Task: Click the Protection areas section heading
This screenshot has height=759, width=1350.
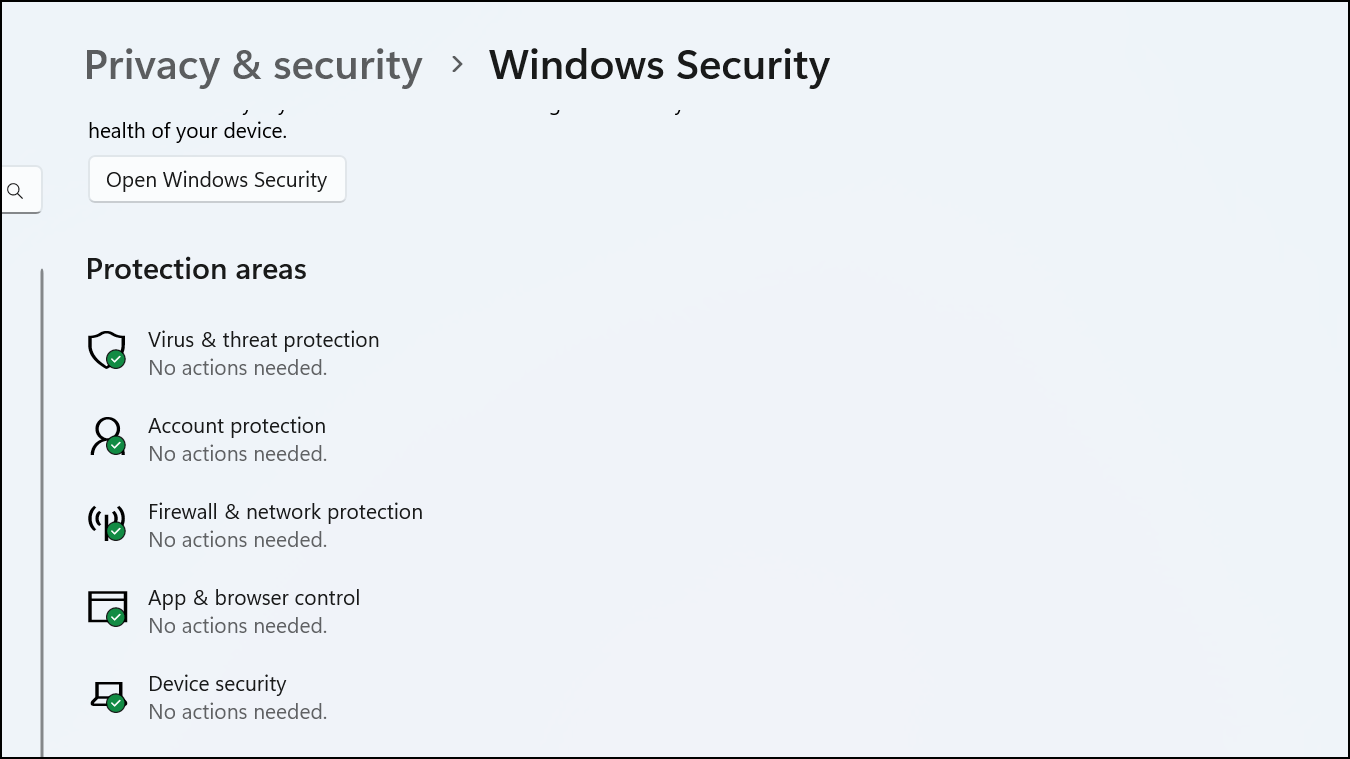Action: (x=196, y=268)
